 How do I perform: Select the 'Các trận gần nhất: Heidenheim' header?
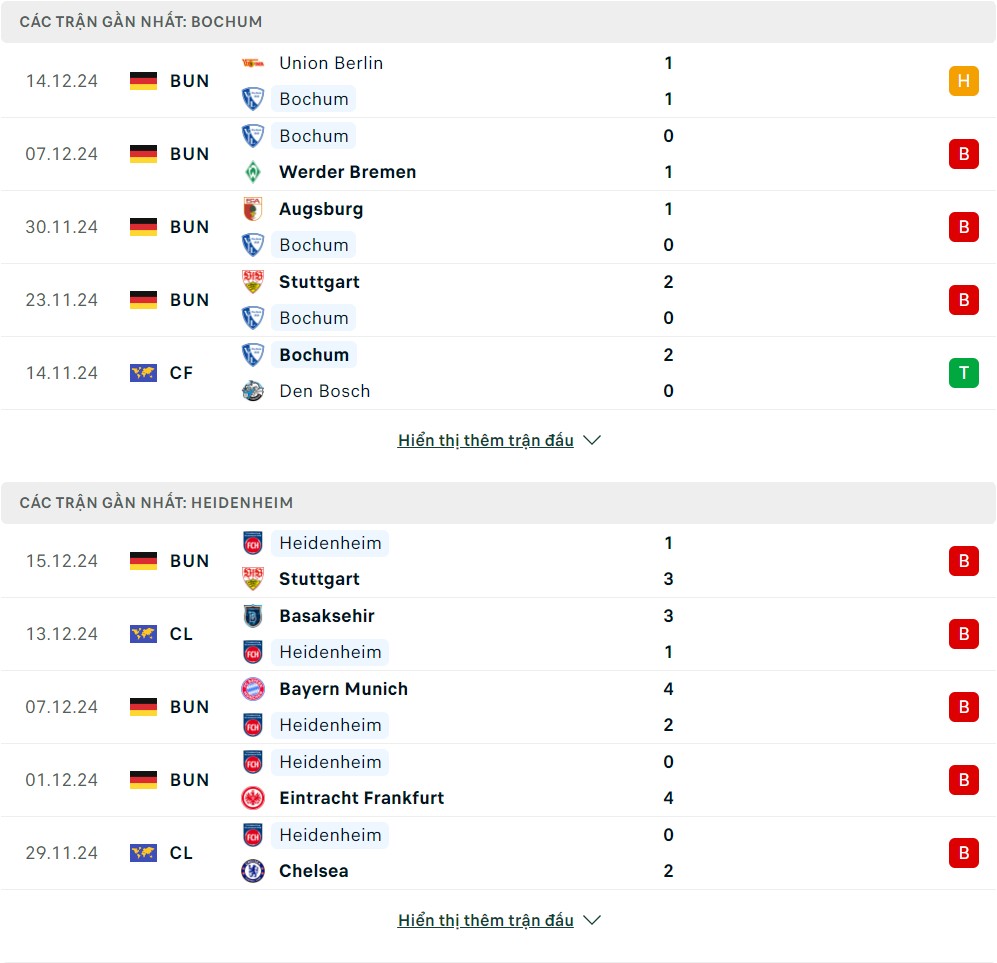tap(498, 503)
